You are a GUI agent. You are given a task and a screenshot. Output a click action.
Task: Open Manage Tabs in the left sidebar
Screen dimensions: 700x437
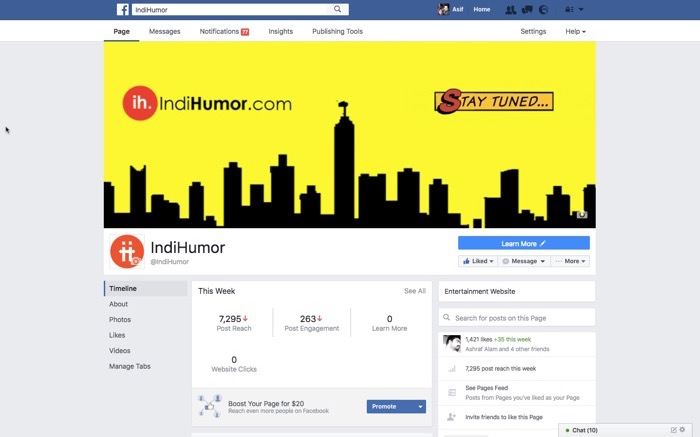tap(129, 366)
